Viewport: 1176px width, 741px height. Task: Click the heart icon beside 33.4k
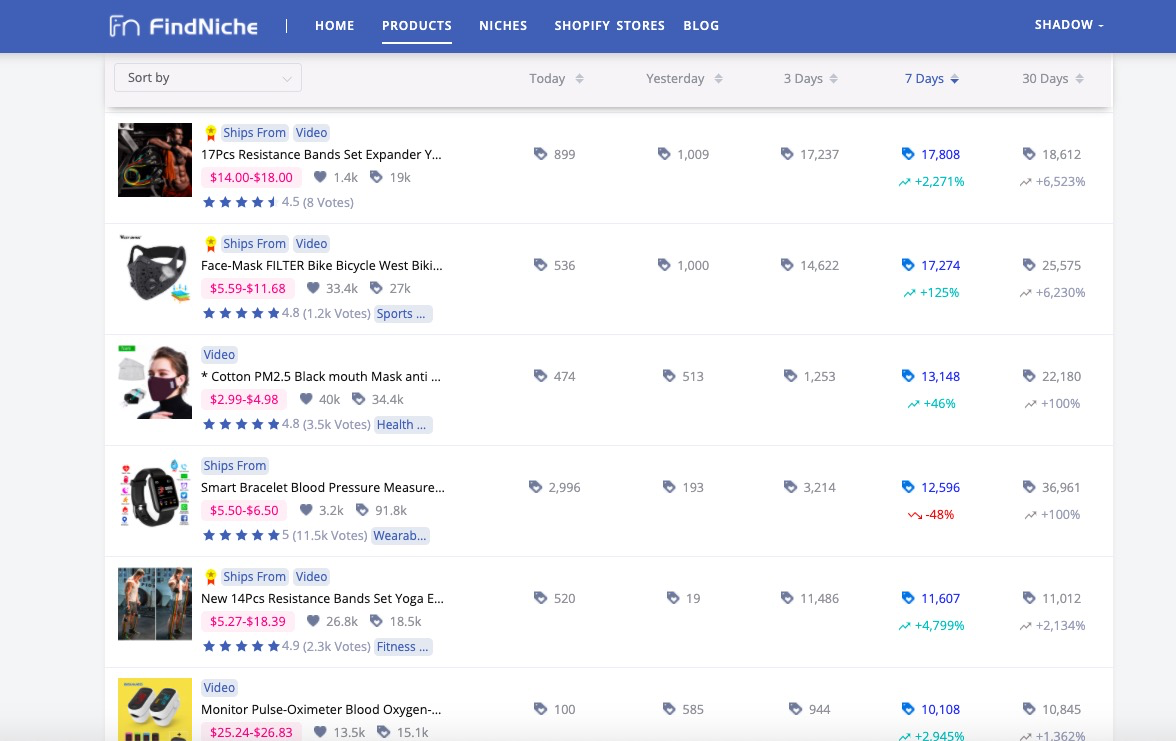pos(314,288)
